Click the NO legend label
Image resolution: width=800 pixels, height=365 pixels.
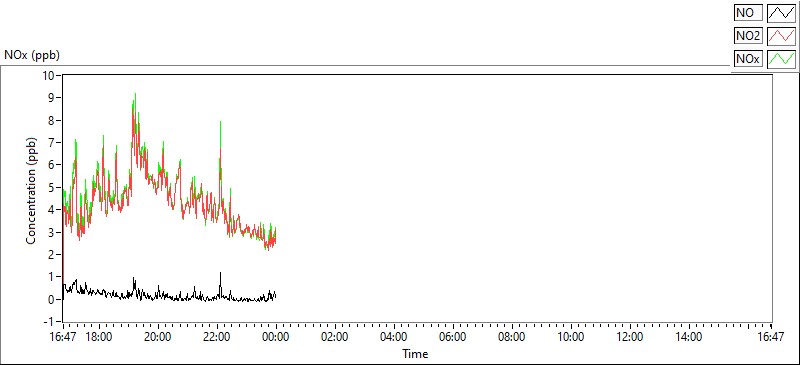pyautogui.click(x=748, y=12)
